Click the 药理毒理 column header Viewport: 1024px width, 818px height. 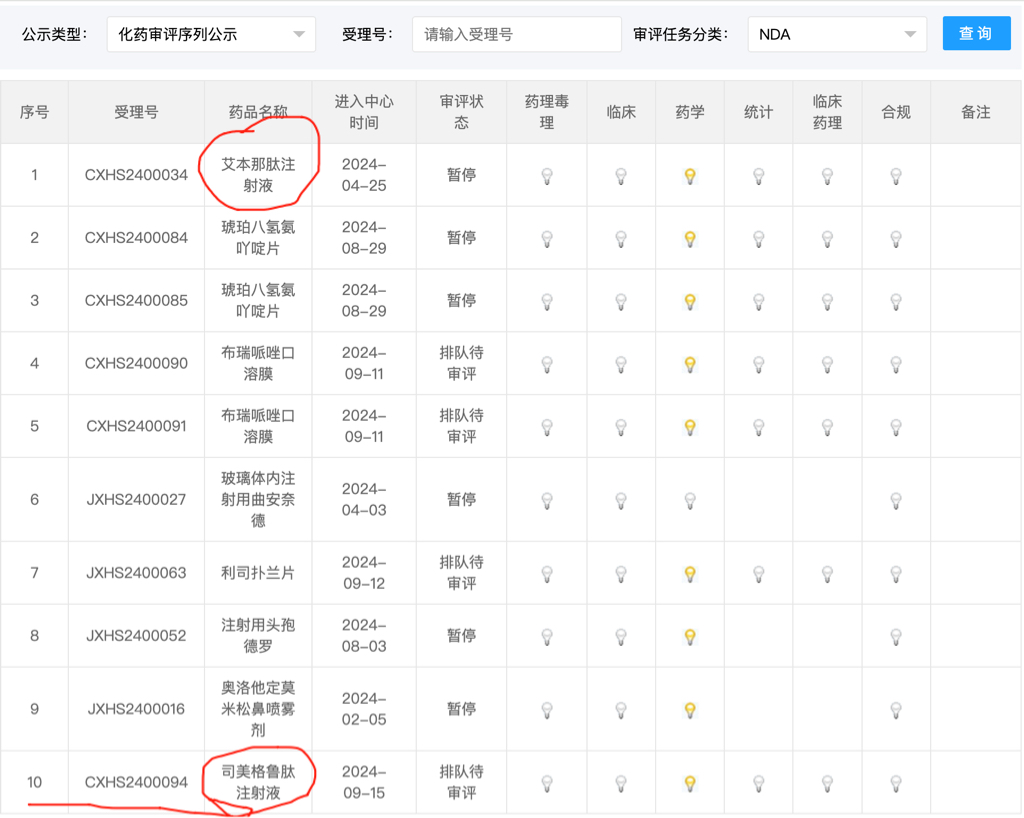pos(547,112)
